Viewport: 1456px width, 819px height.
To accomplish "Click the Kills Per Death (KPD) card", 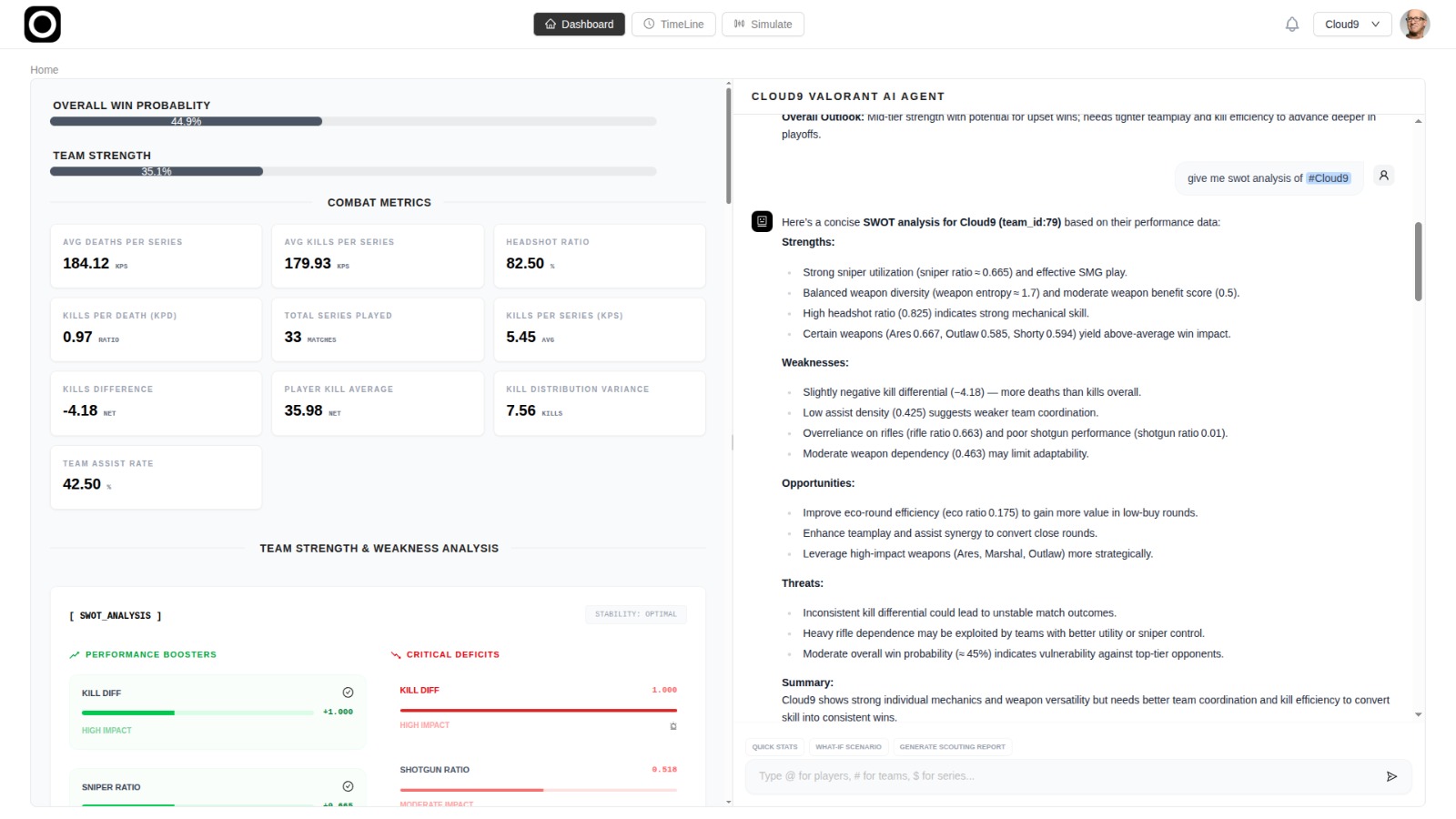I will pos(156,329).
